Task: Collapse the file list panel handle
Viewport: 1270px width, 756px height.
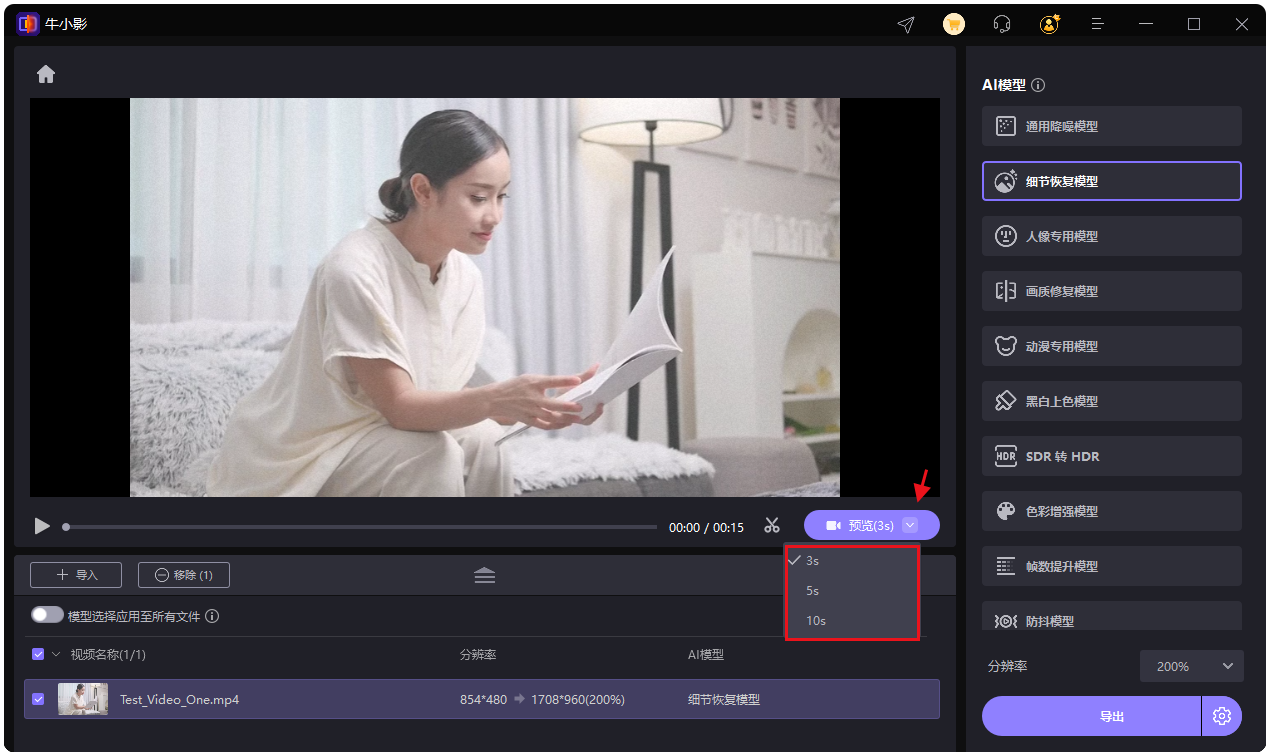Action: (x=485, y=575)
